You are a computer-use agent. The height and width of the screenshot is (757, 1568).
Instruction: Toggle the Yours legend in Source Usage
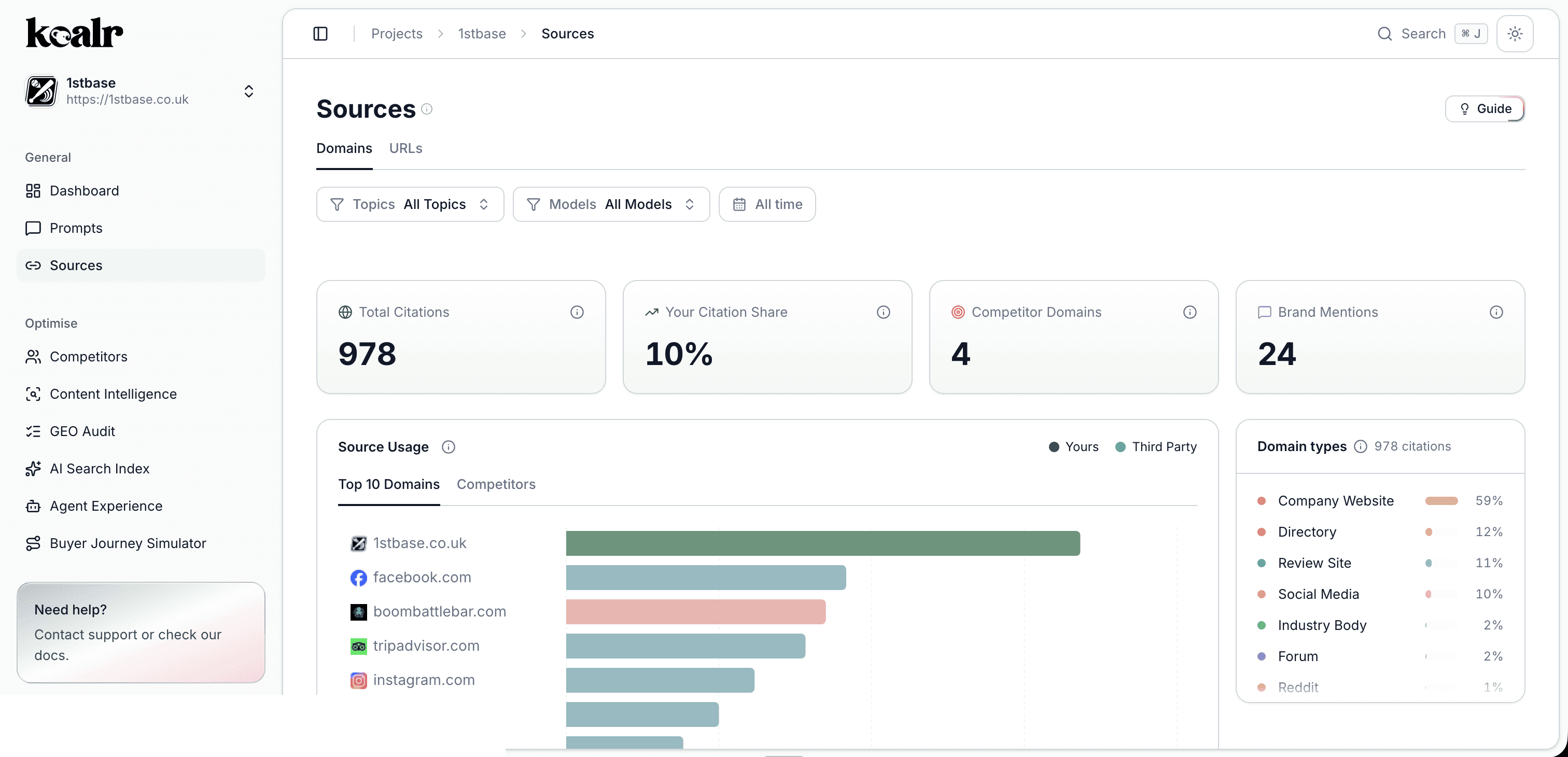point(1073,446)
